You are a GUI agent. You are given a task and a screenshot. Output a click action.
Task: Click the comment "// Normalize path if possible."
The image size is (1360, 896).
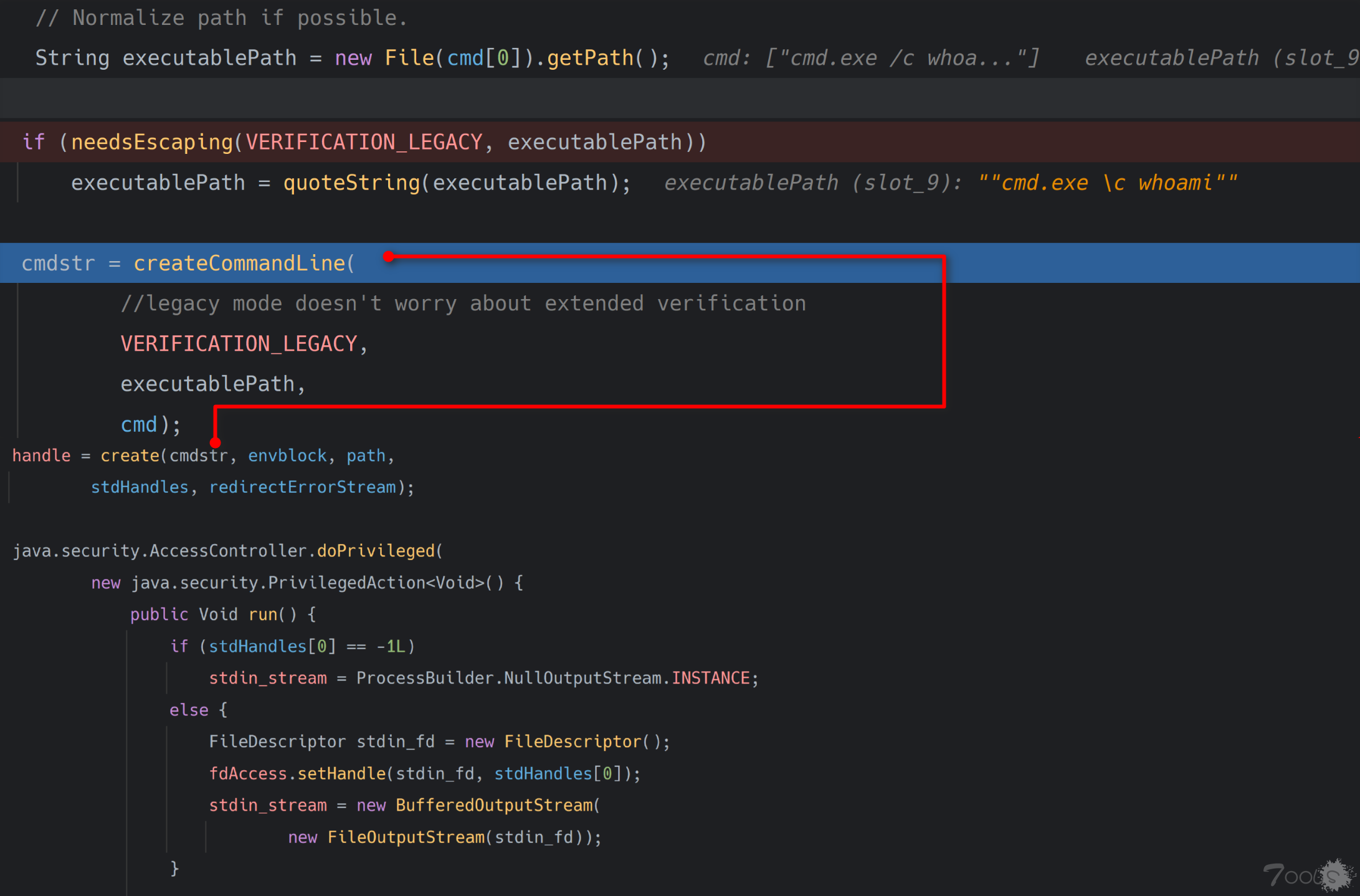pyautogui.click(x=221, y=18)
